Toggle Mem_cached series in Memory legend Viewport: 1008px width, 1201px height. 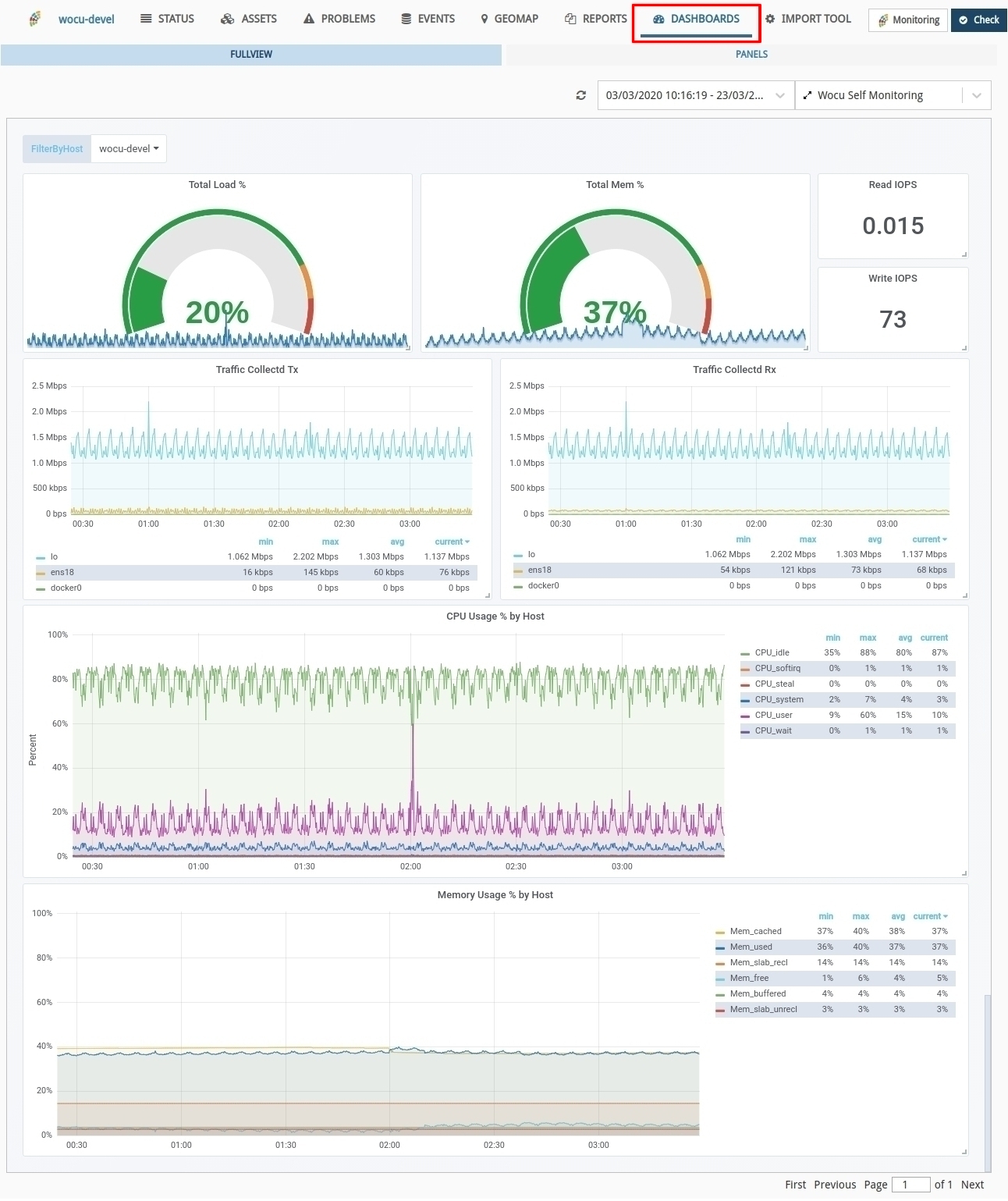pos(756,932)
